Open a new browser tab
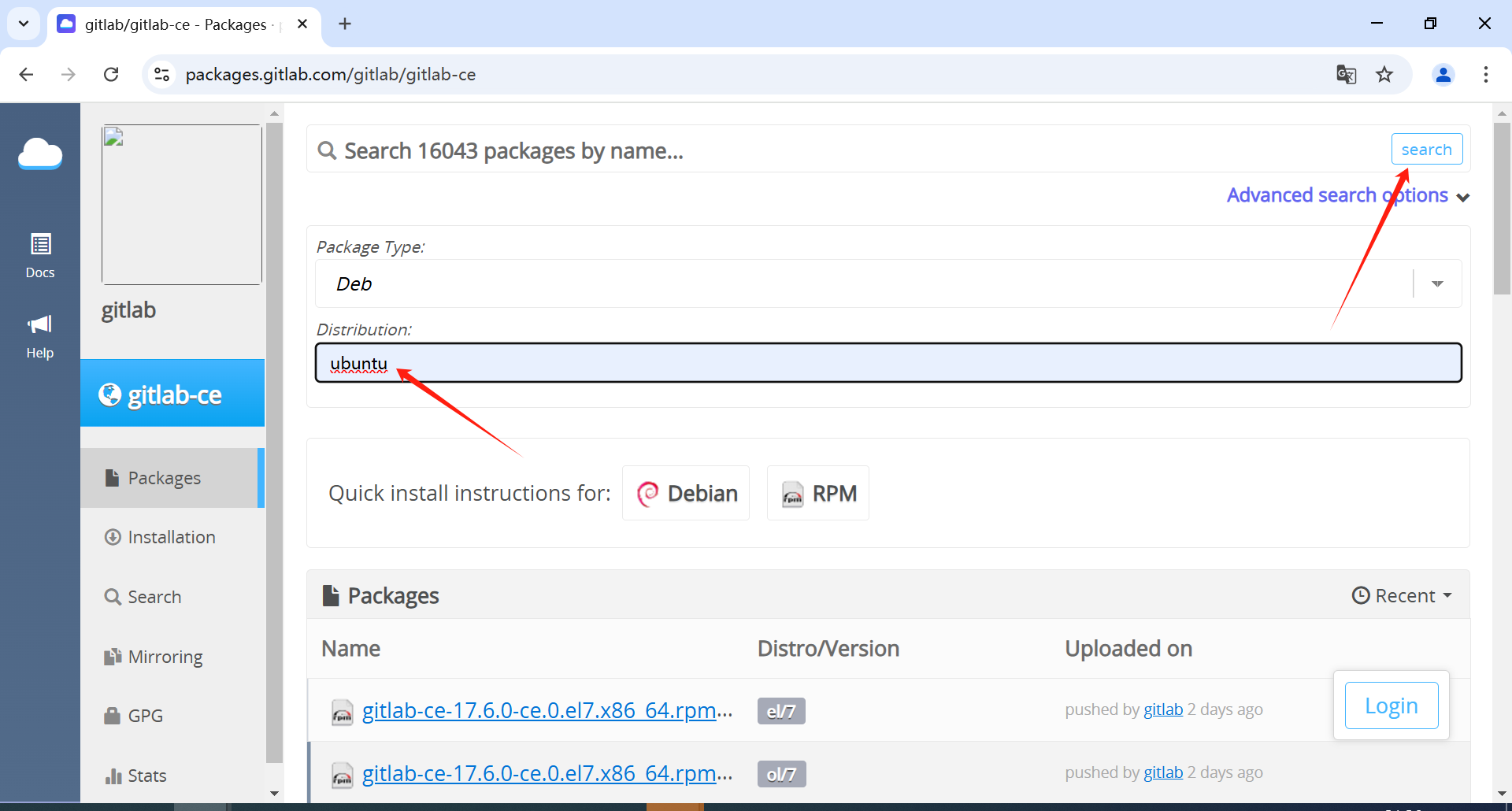This screenshot has width=1512, height=811. [x=345, y=24]
